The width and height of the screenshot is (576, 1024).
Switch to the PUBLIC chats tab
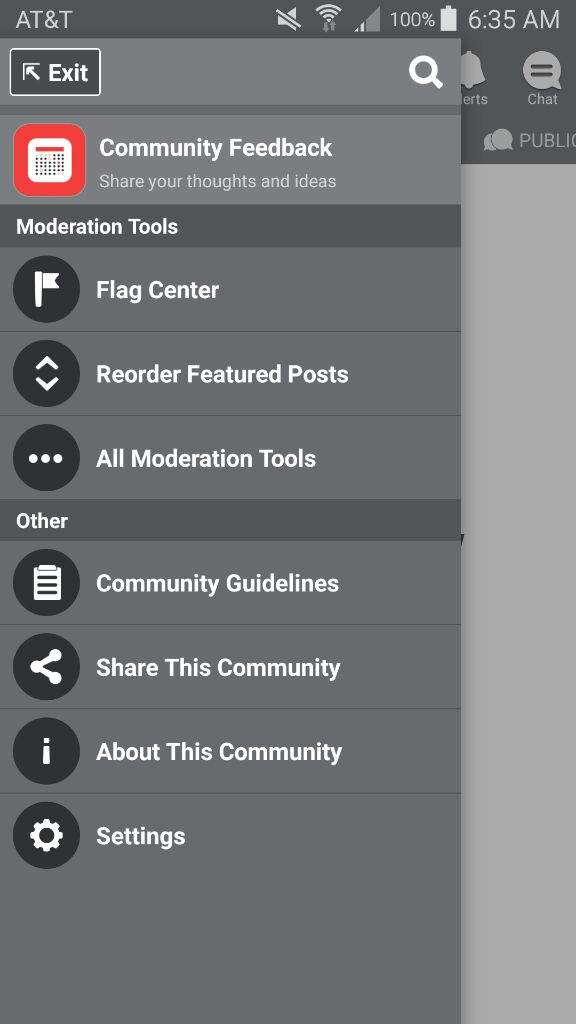coord(530,140)
